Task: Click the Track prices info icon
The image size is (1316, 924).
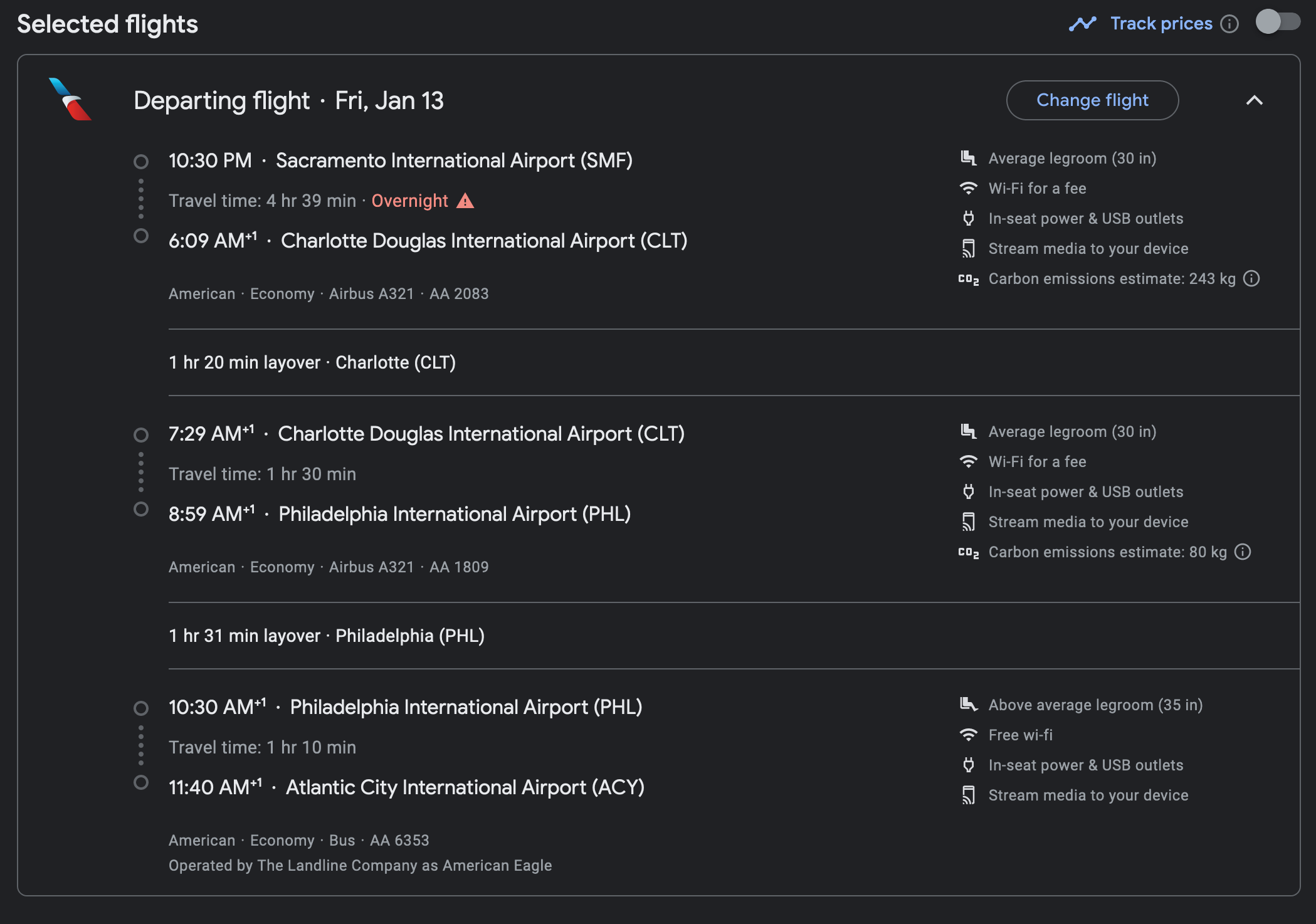Action: coord(1229,24)
